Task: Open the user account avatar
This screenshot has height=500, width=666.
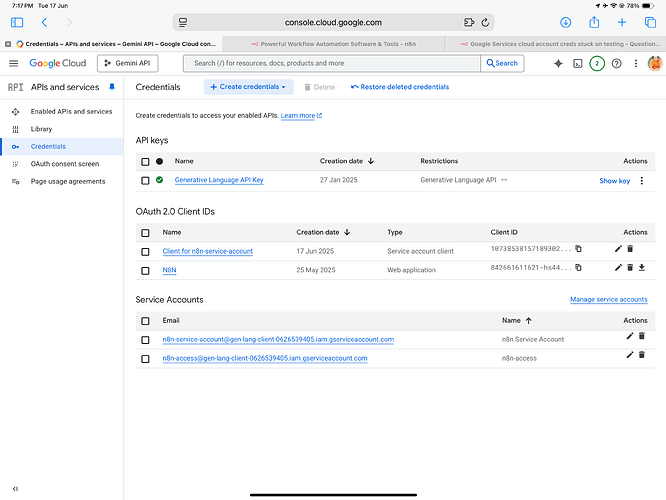Action: pyautogui.click(x=655, y=63)
